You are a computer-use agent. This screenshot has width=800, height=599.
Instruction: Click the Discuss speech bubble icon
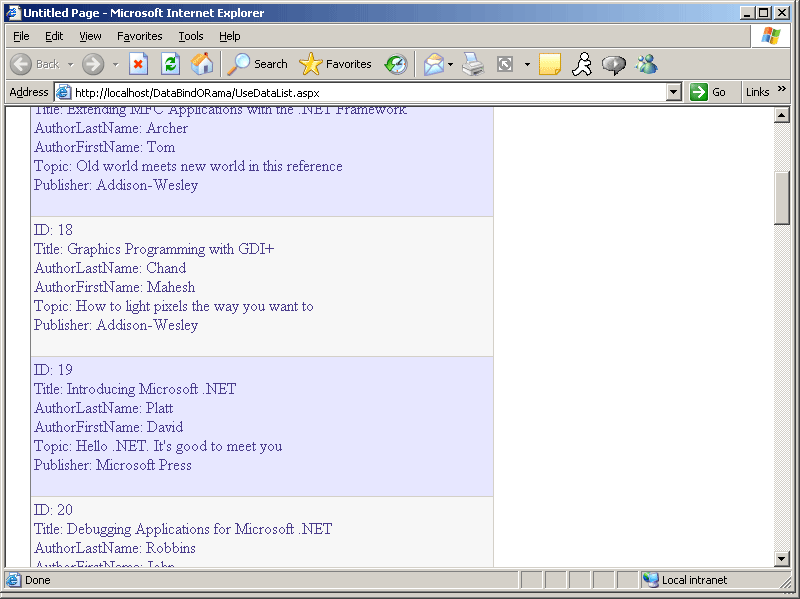tap(614, 64)
